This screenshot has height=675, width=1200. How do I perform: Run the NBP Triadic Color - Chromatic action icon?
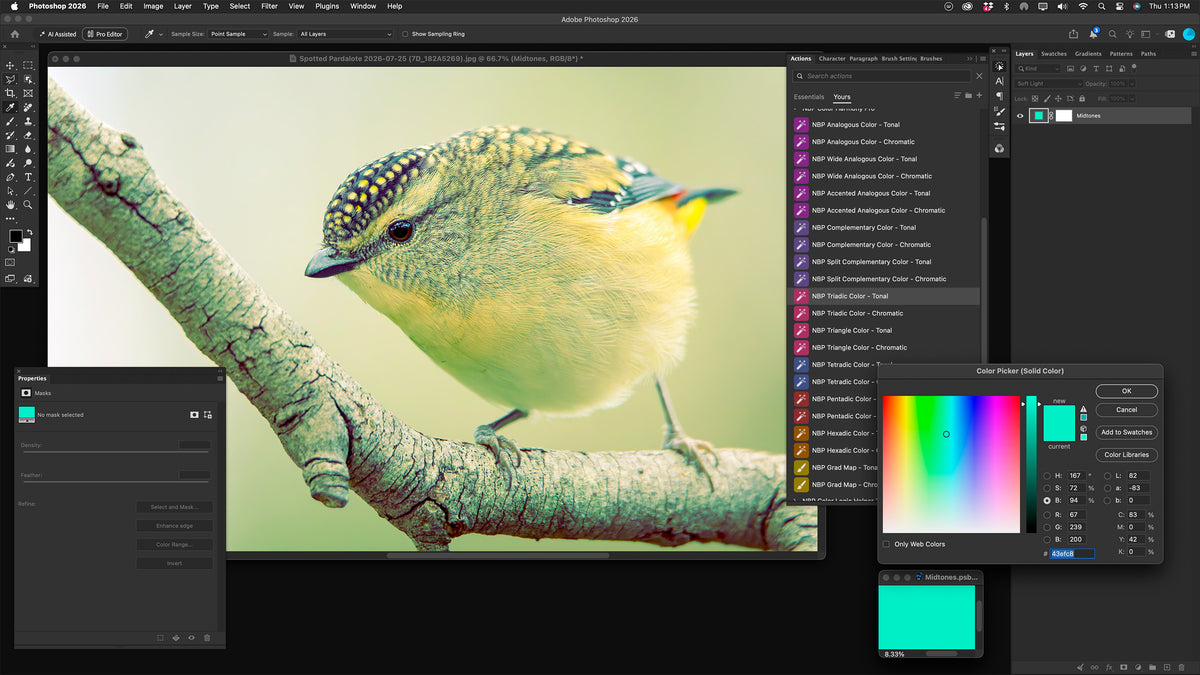(x=801, y=313)
